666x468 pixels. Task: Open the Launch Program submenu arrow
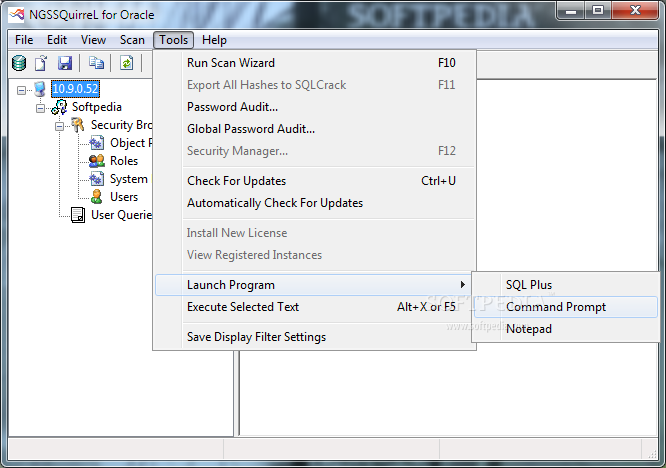coord(463,285)
